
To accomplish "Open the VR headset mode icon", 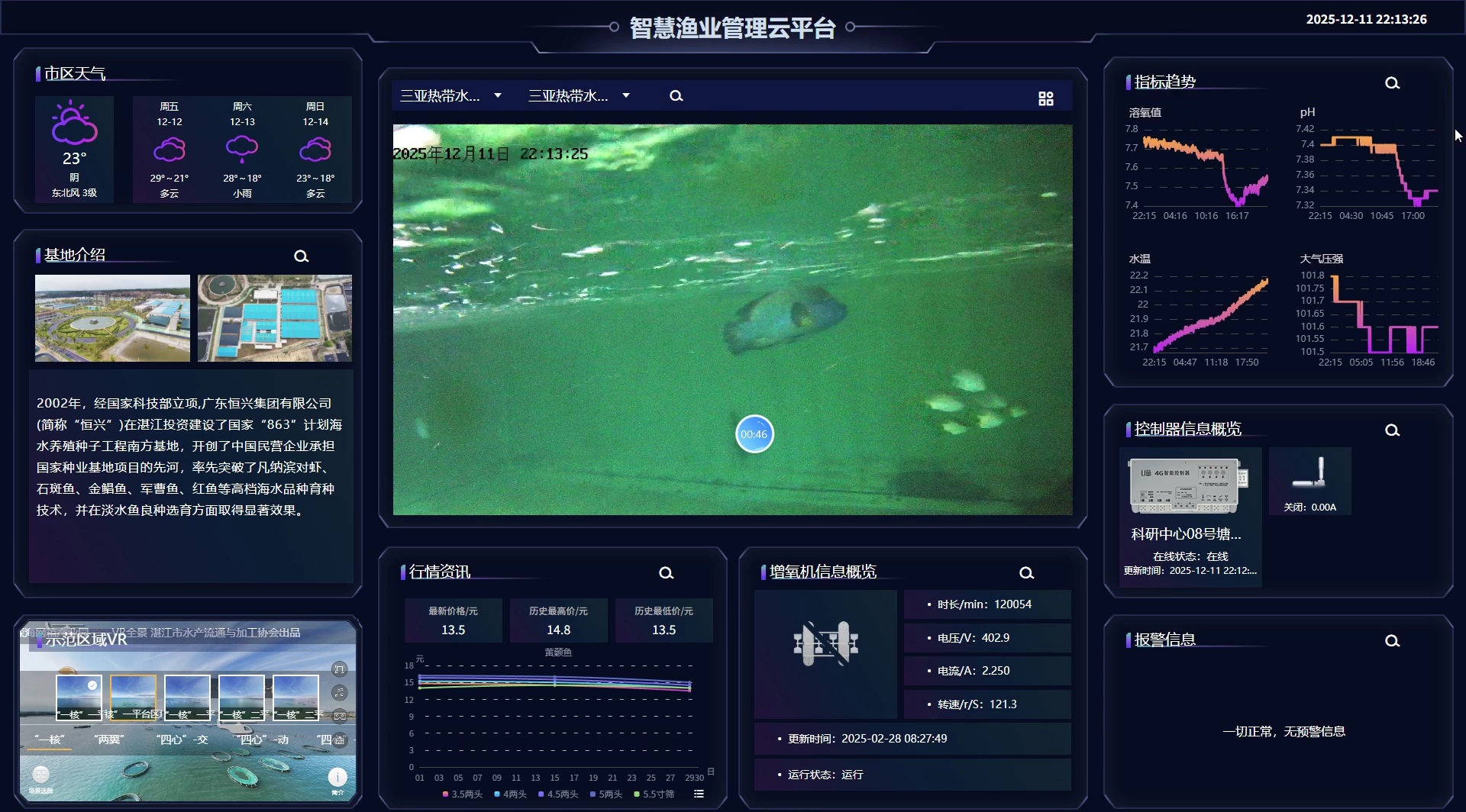I will tap(340, 716).
